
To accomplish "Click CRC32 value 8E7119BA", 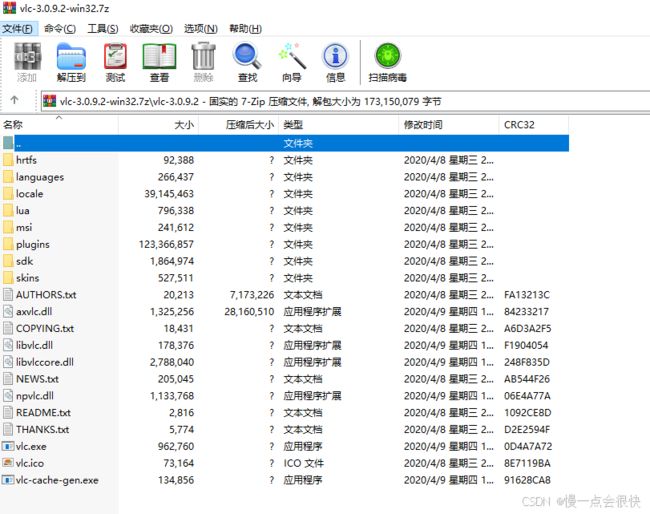I will click(x=527, y=463).
